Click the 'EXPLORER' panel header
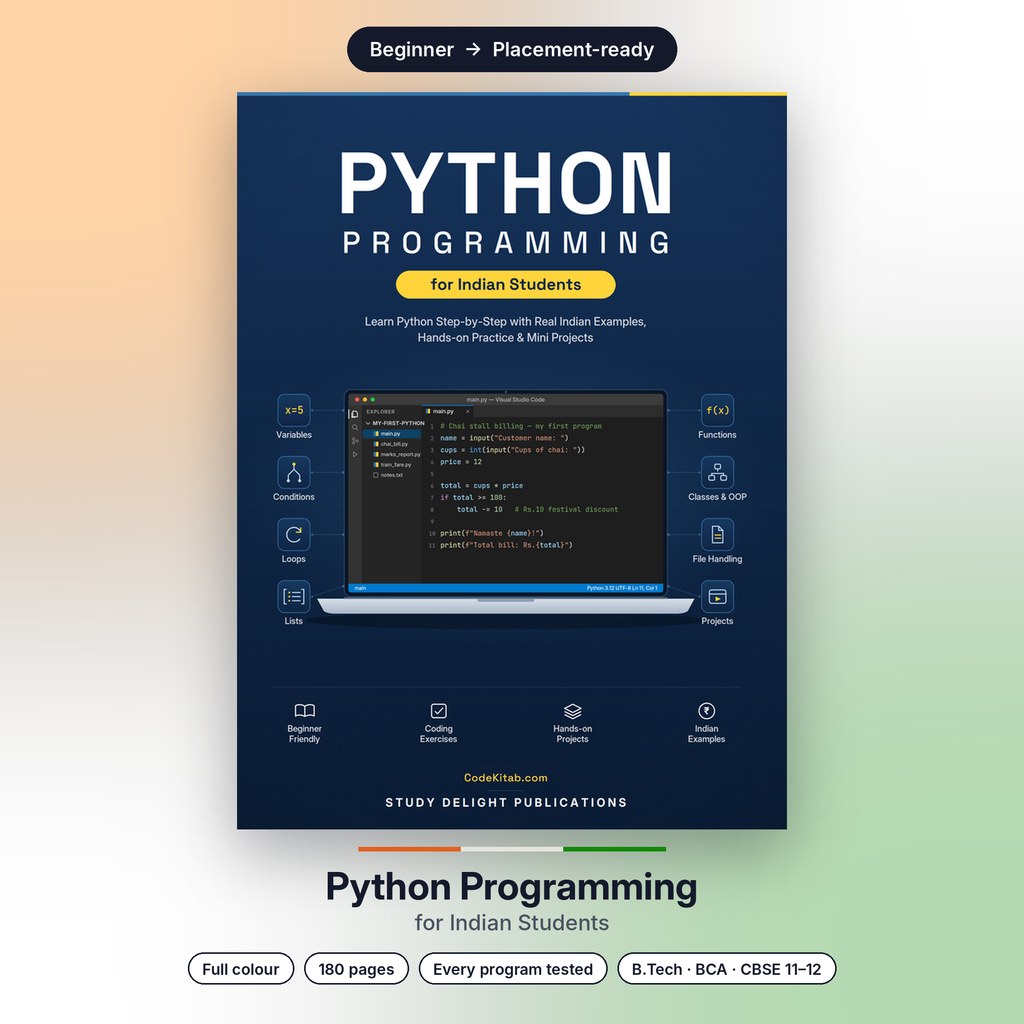1024x1024 pixels. [381, 412]
